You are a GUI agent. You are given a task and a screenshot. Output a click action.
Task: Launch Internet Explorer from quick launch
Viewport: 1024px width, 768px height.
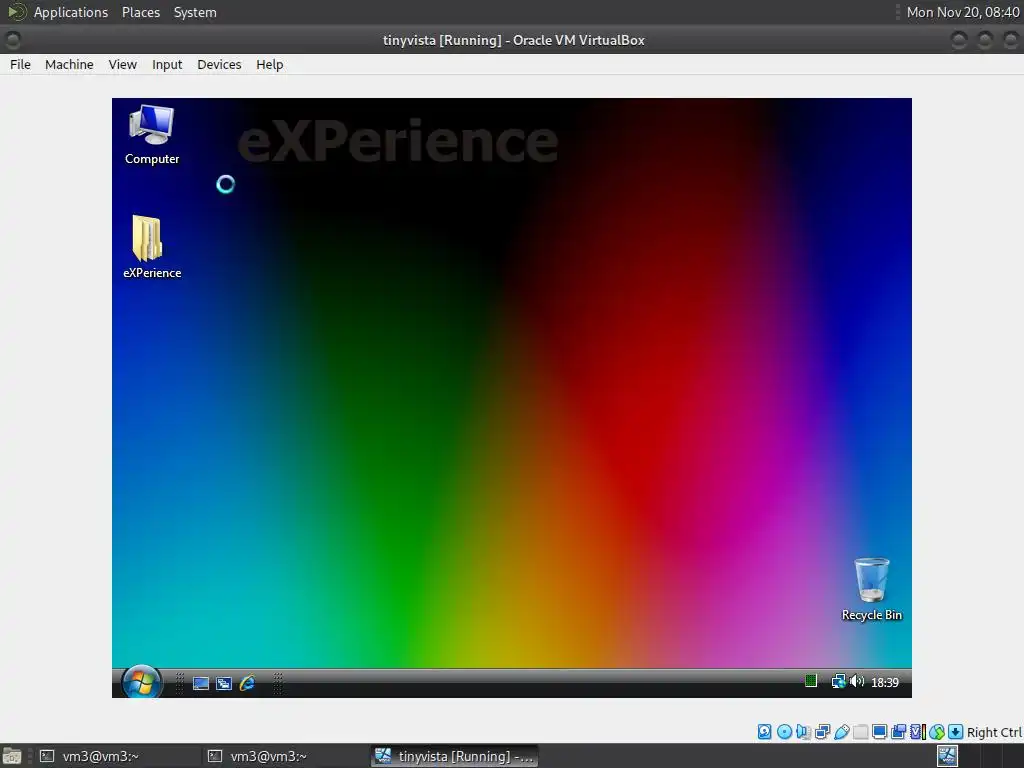point(247,683)
